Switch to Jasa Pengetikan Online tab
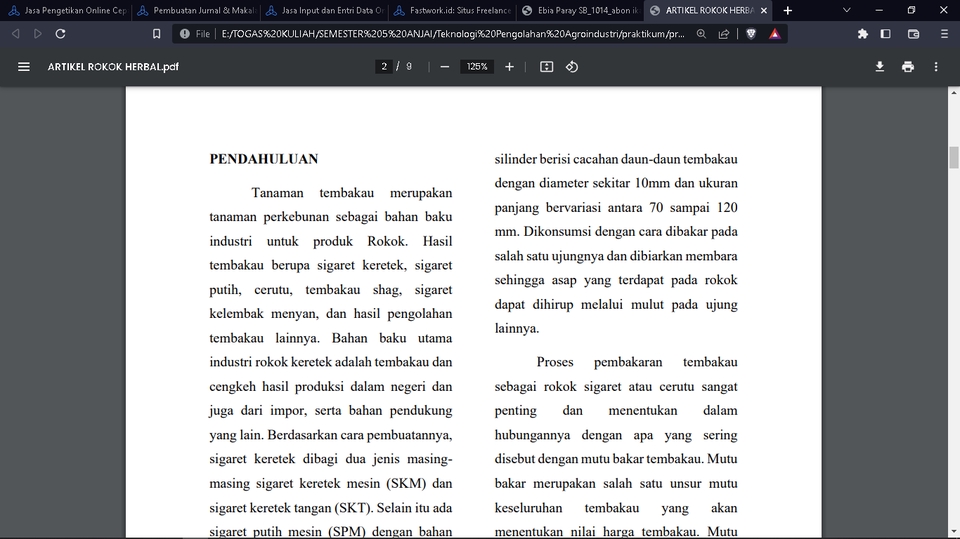Viewport: 960px width, 539px height. pos(67,10)
